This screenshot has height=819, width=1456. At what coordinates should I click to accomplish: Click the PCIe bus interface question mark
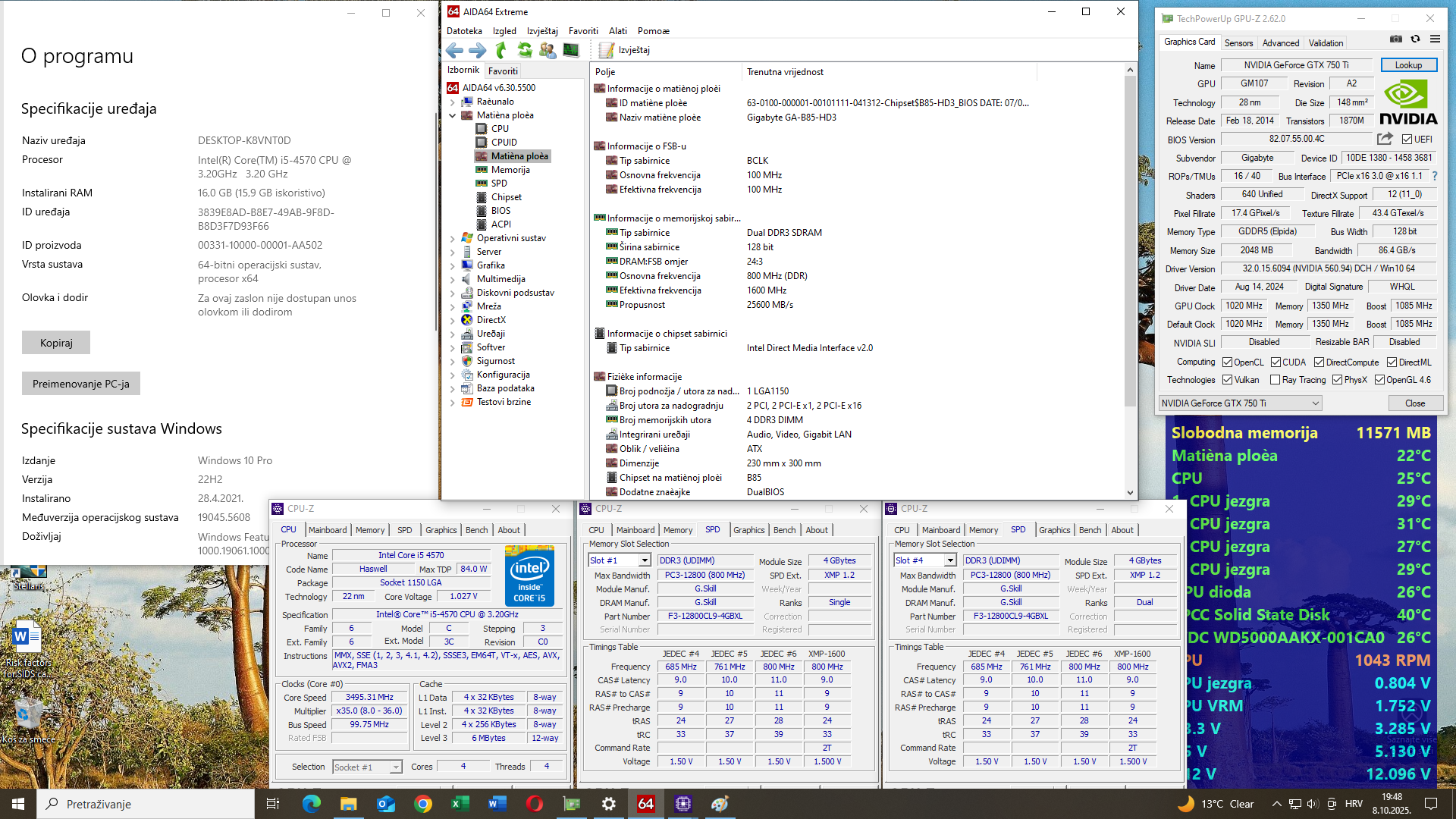[1434, 176]
